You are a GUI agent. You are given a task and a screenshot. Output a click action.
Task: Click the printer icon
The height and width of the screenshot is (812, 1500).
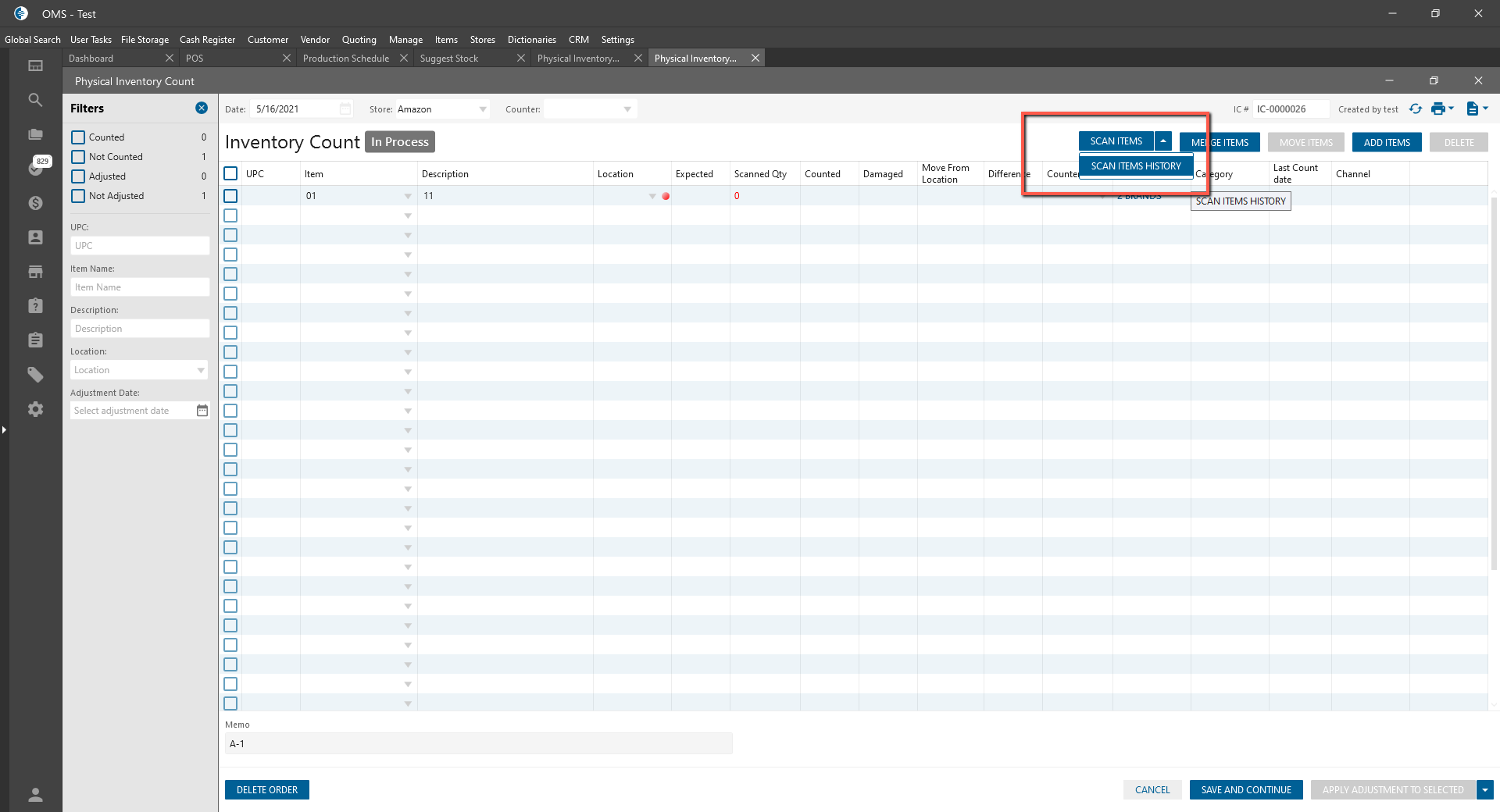click(1437, 109)
